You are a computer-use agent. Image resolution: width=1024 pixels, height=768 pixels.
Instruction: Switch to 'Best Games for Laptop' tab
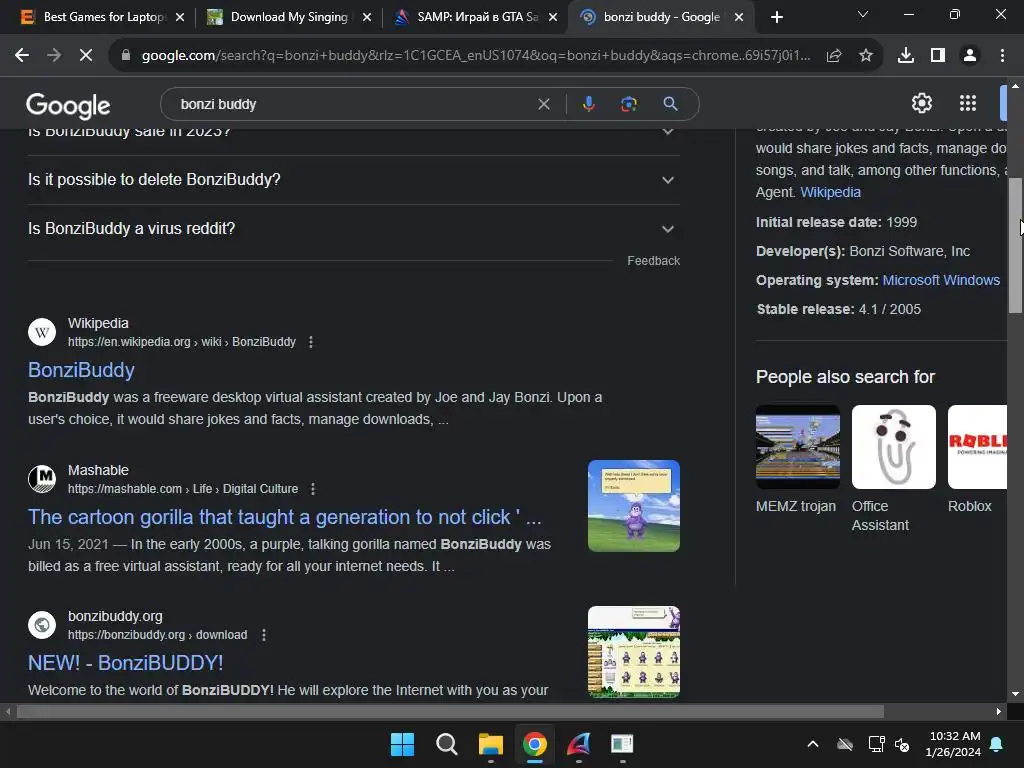[104, 17]
